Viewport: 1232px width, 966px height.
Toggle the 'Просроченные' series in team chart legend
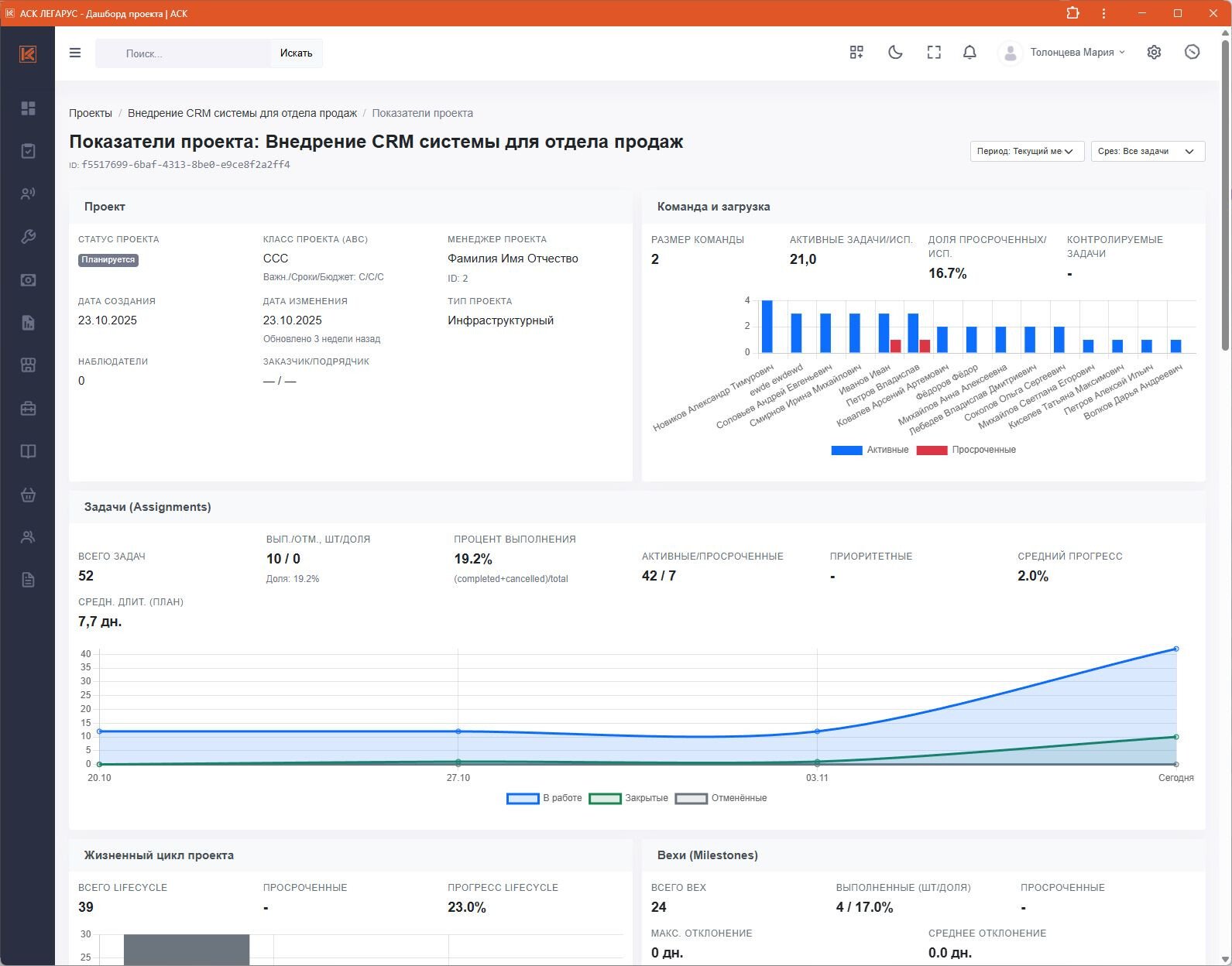pyautogui.click(x=966, y=450)
